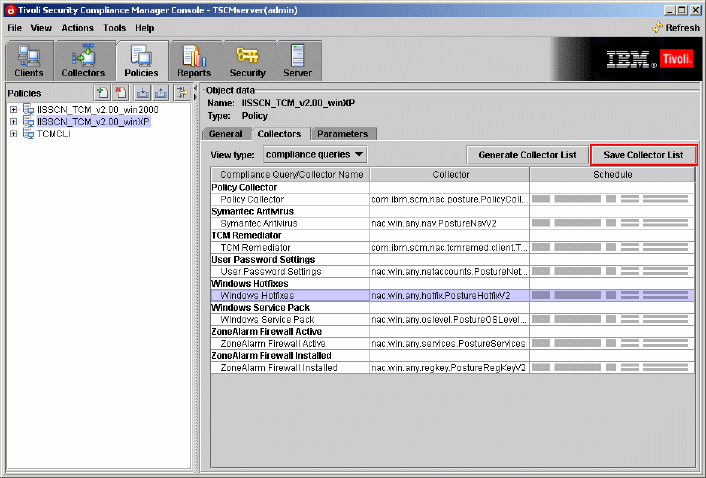Switch to the Parameters tab
706x478 pixels.
342,133
